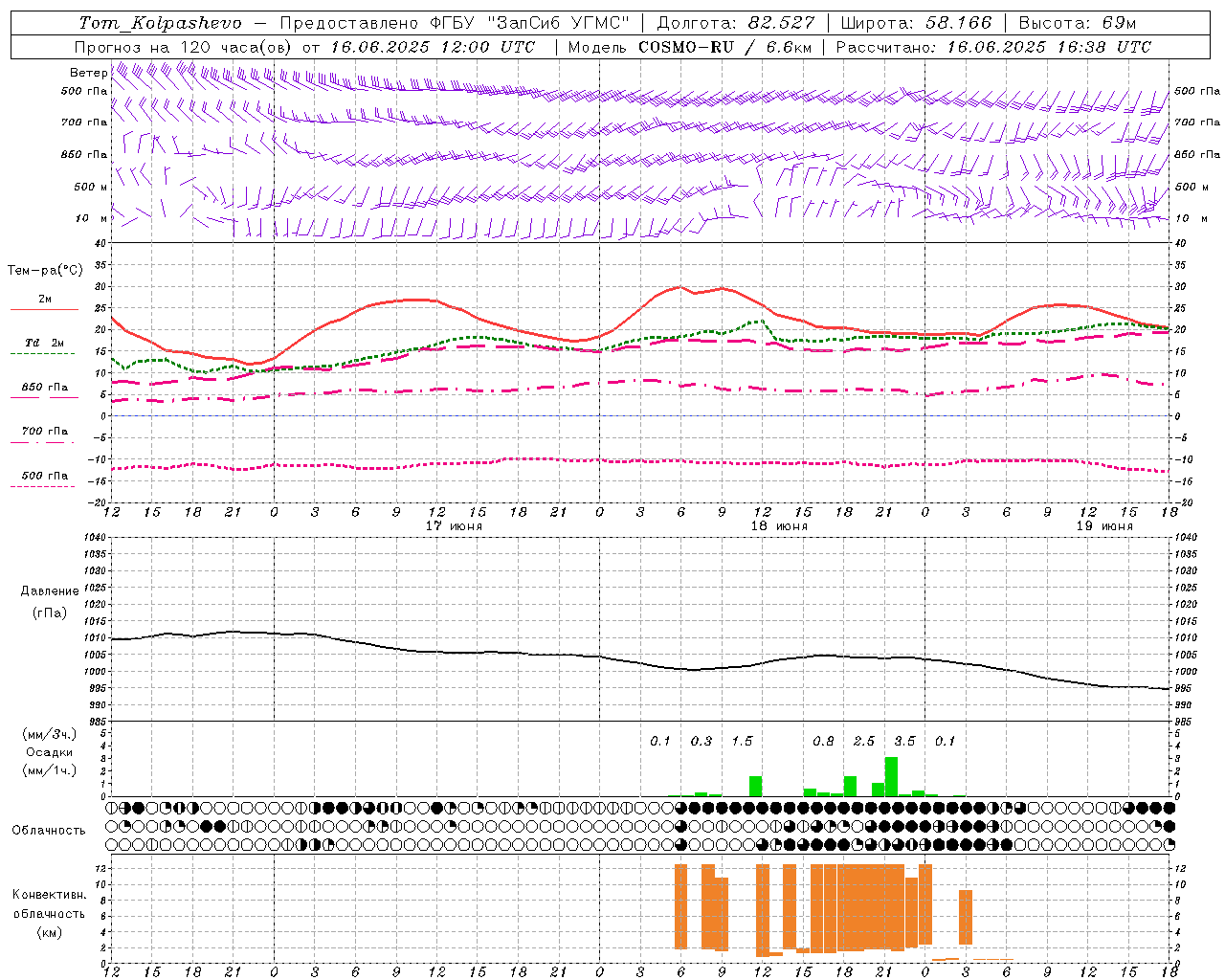Click the forecast start time 16.06.2025 12:00 UTC

click(433, 47)
